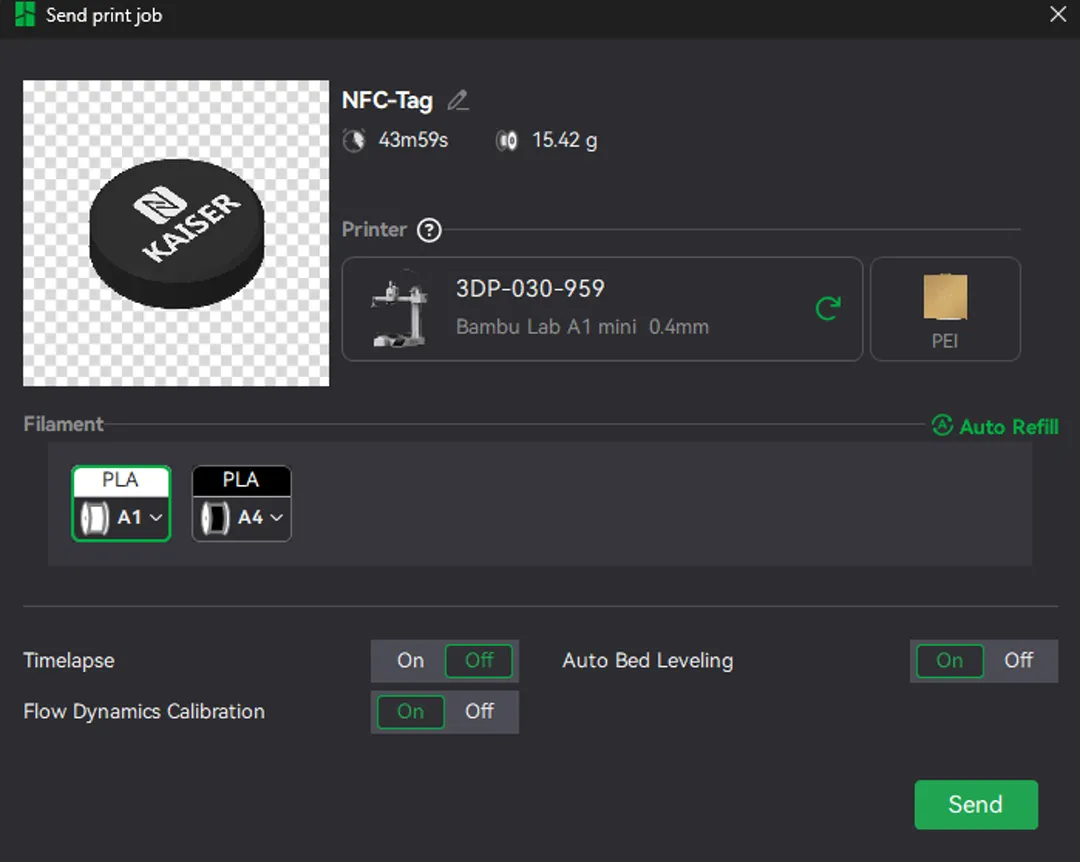Screen dimensions: 1080x862
Task: Click the Auto Bed Leveling label
Action: (647, 661)
